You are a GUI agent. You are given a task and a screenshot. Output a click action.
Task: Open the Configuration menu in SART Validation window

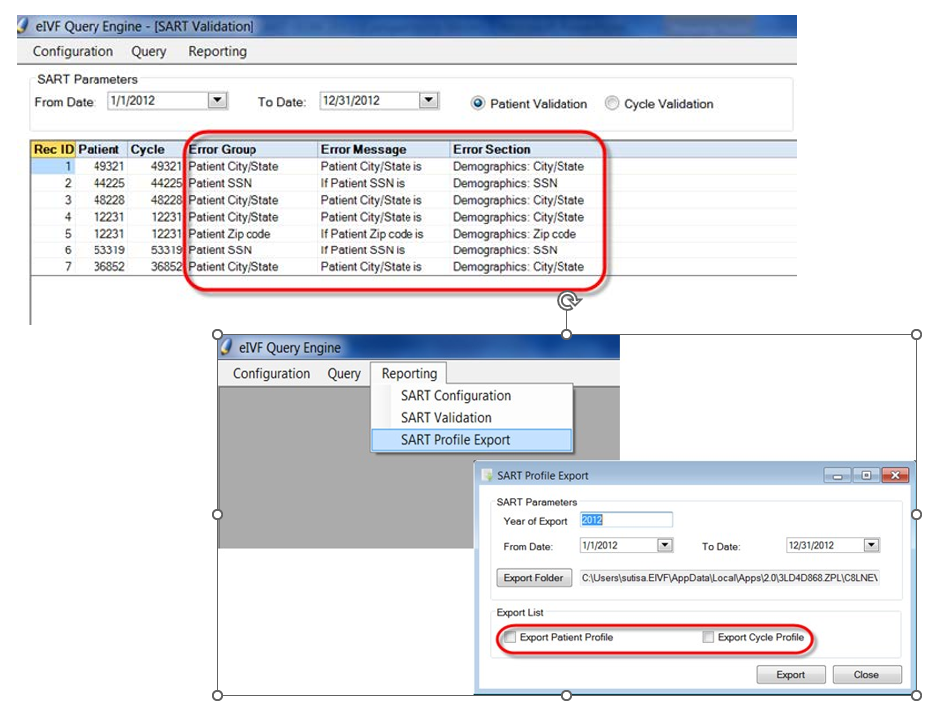(73, 51)
